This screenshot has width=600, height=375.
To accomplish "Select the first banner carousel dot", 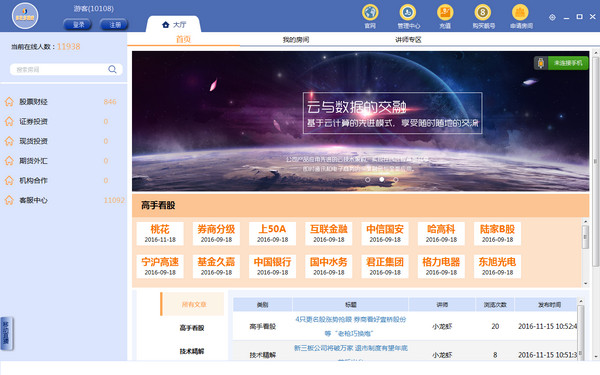I will click(x=367, y=179).
